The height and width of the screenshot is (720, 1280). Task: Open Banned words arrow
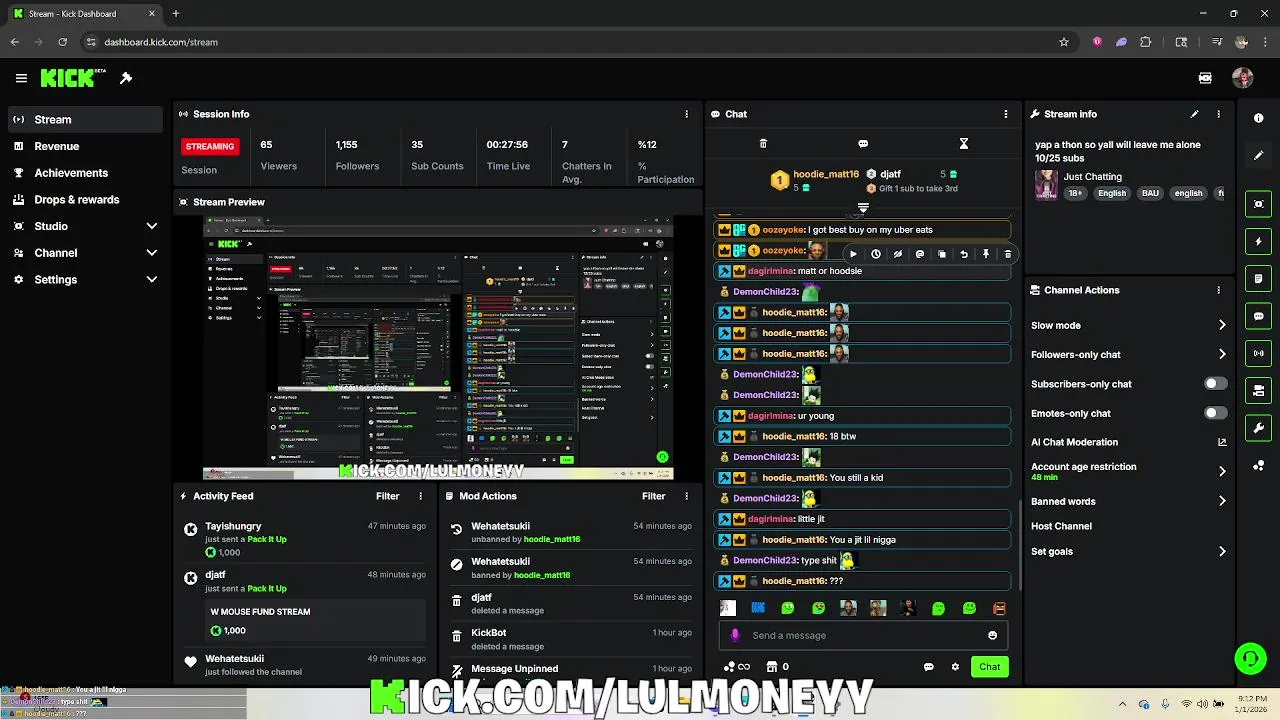point(1222,501)
